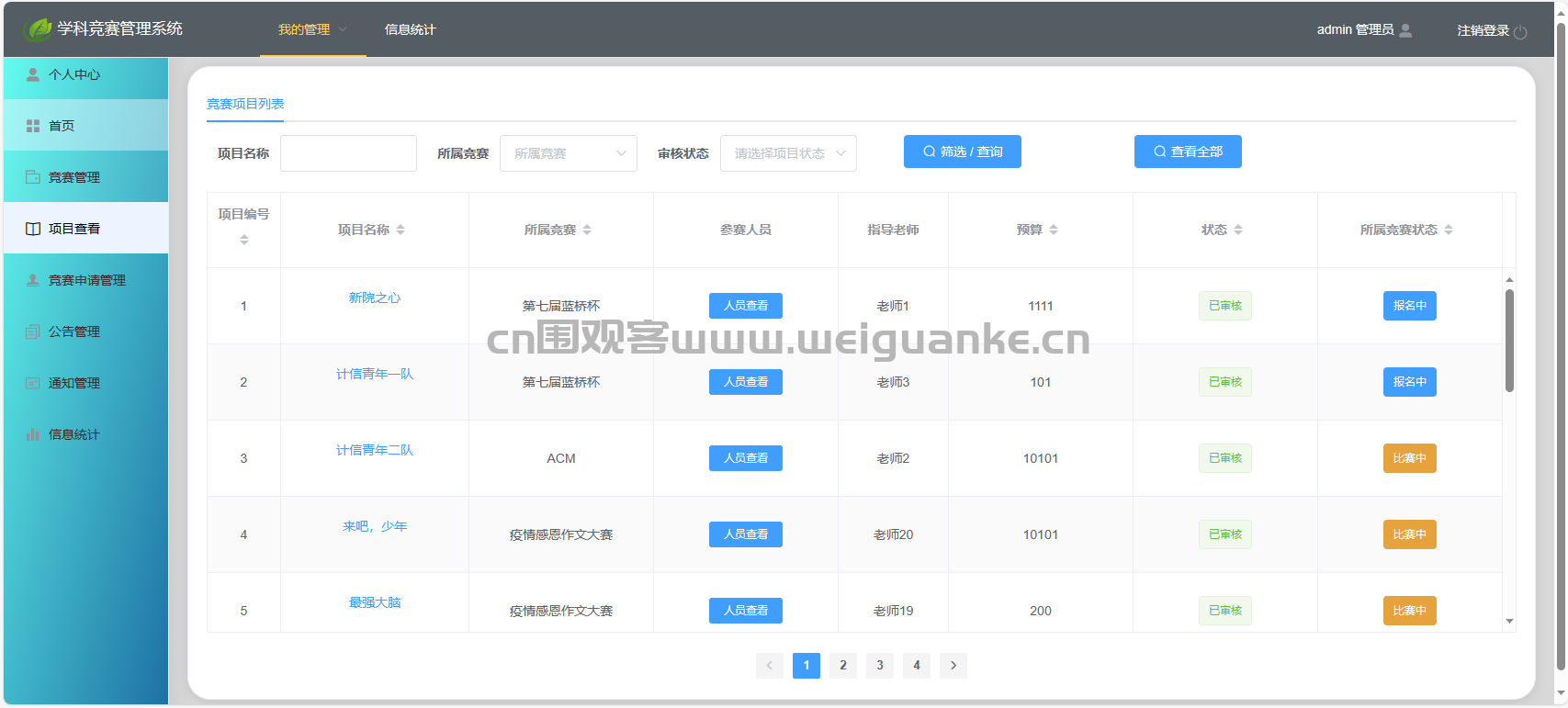
Task: Click the 通知管理 icon in sidebar
Action: (33, 383)
